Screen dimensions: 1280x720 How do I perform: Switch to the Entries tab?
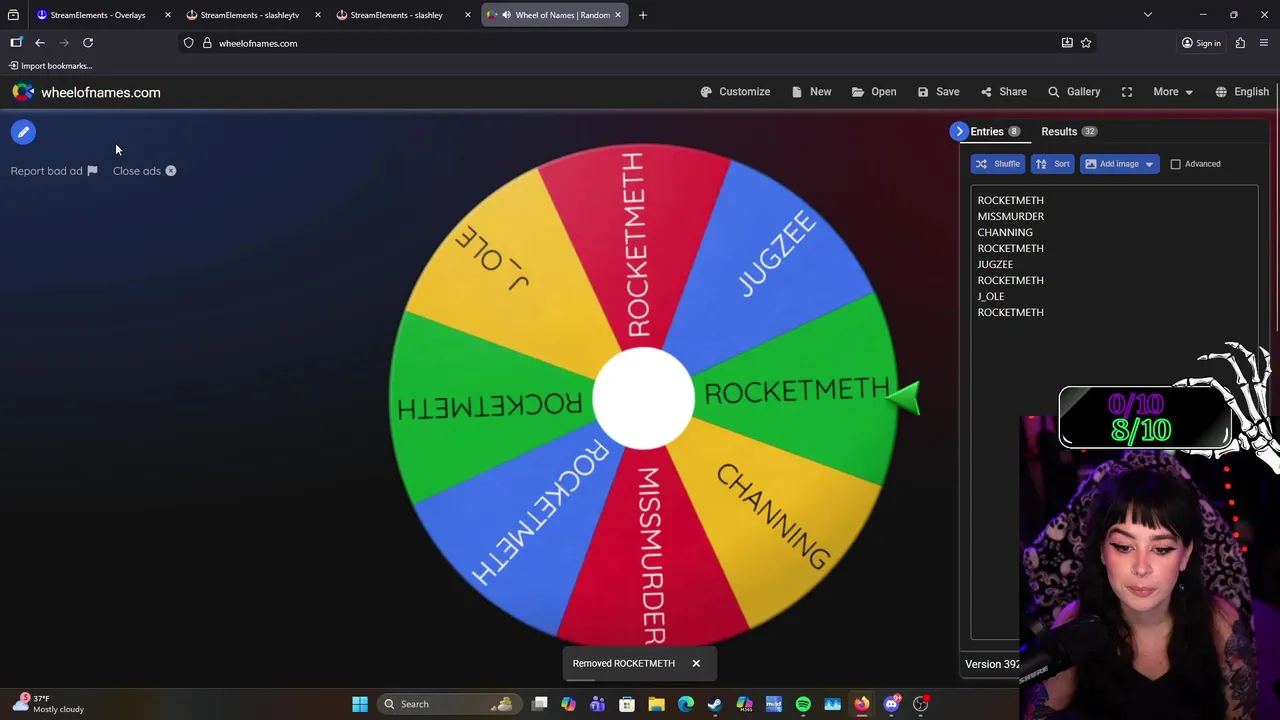995,132
